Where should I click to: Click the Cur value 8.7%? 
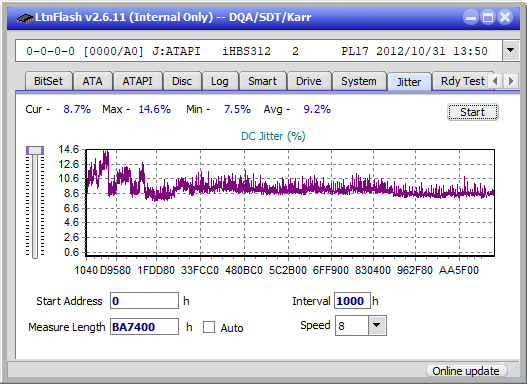click(77, 109)
